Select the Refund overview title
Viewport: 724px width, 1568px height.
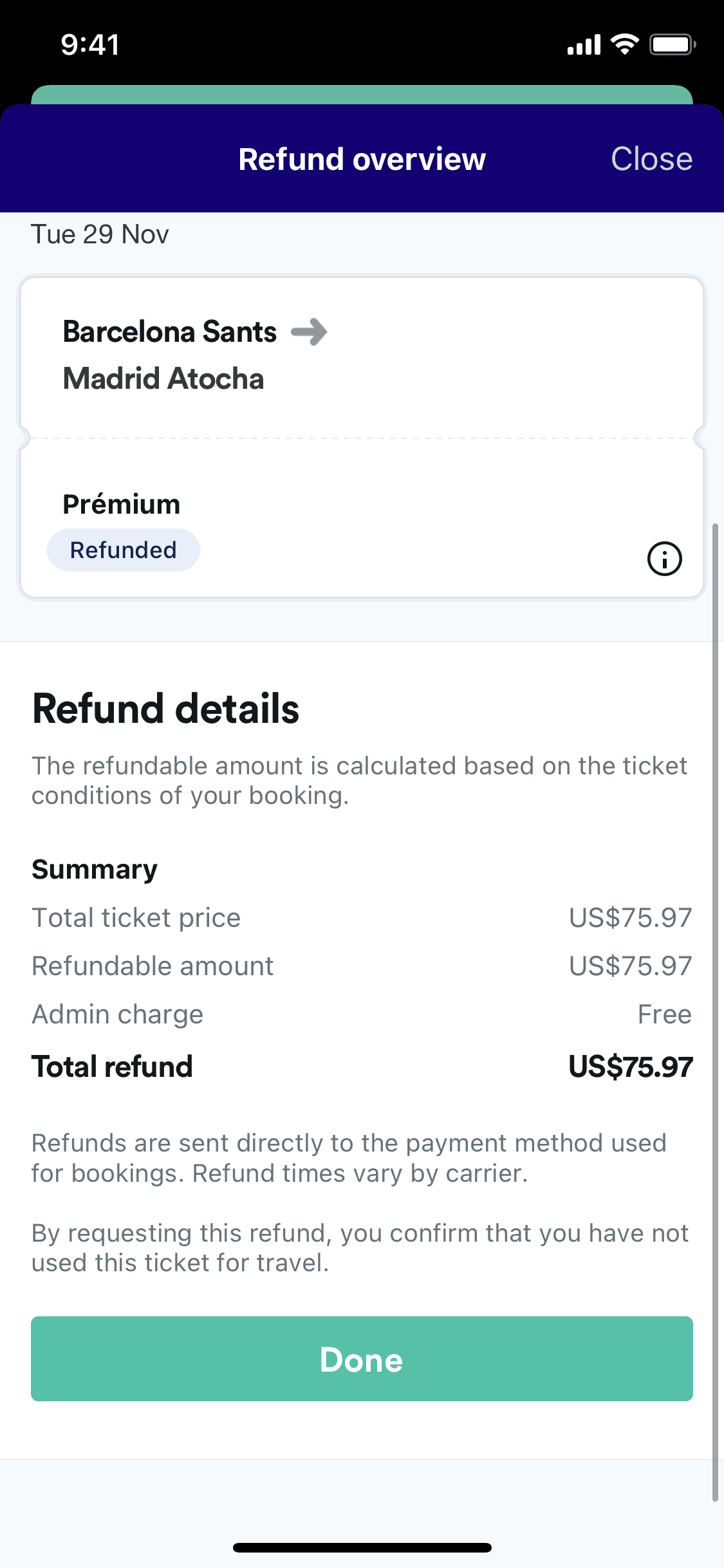(x=362, y=158)
